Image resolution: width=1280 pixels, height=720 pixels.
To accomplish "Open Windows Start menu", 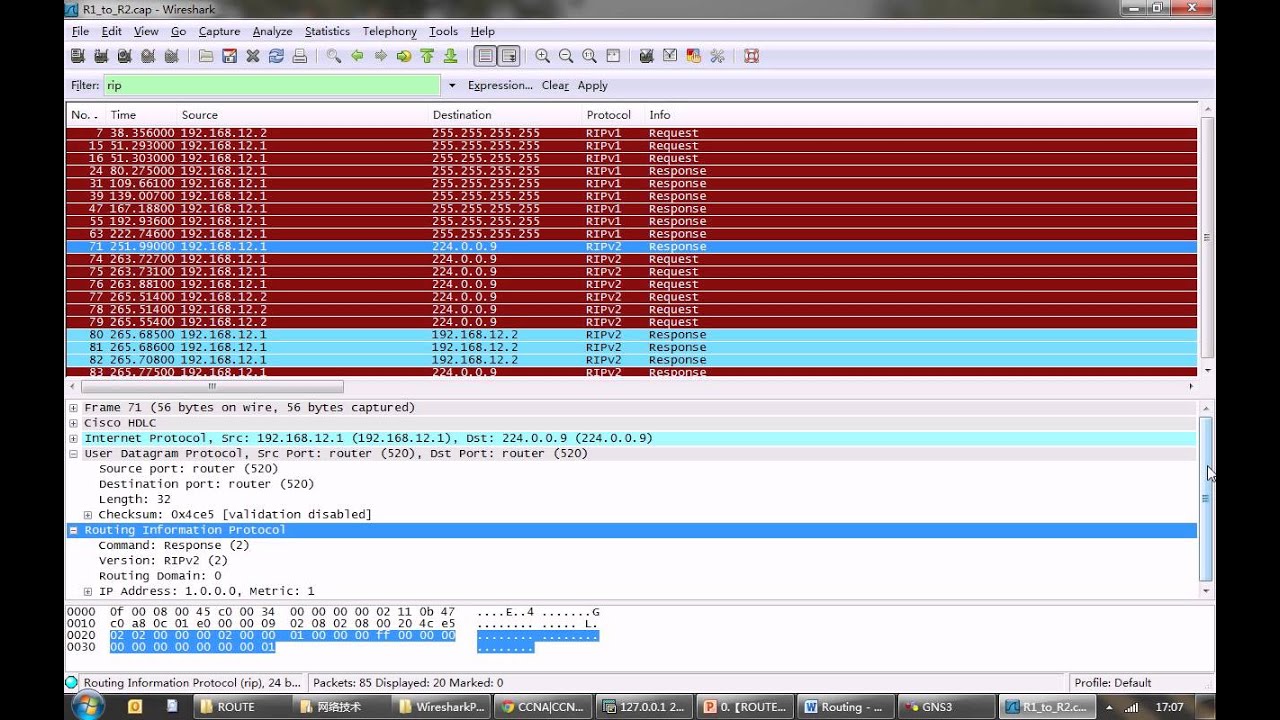I will pos(87,705).
